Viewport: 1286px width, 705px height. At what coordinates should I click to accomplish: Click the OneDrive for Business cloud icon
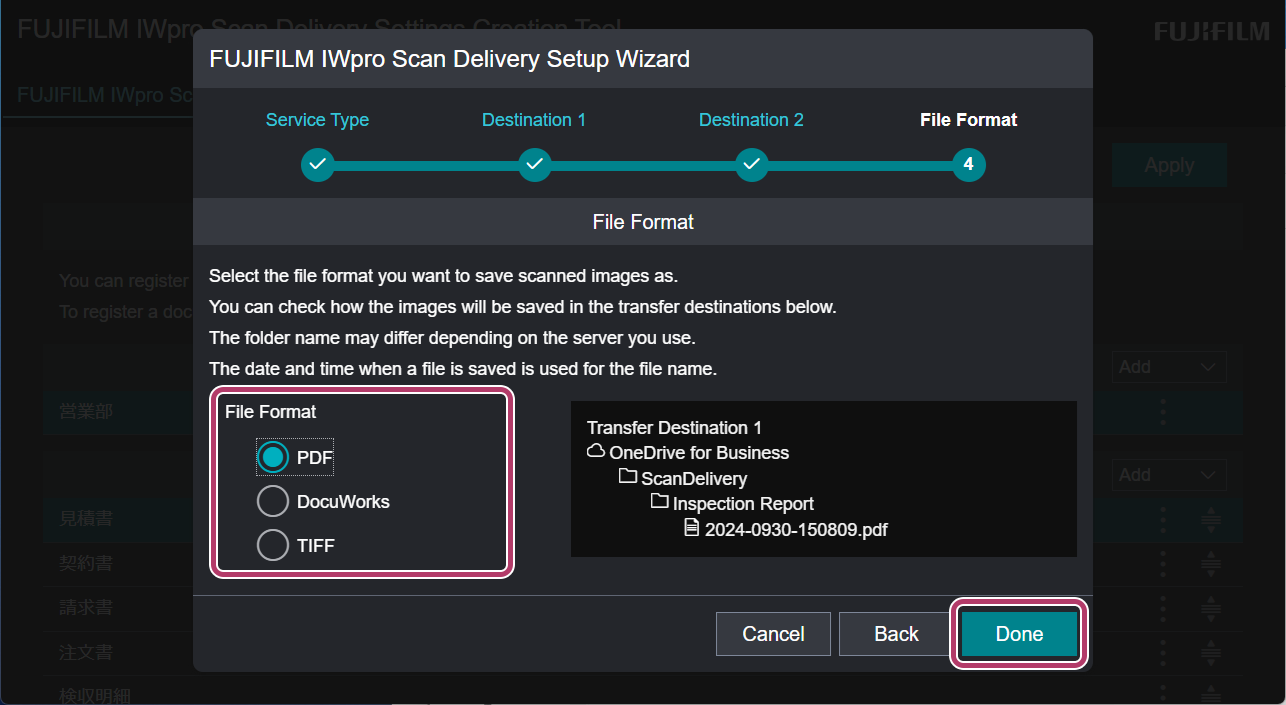tap(596, 452)
